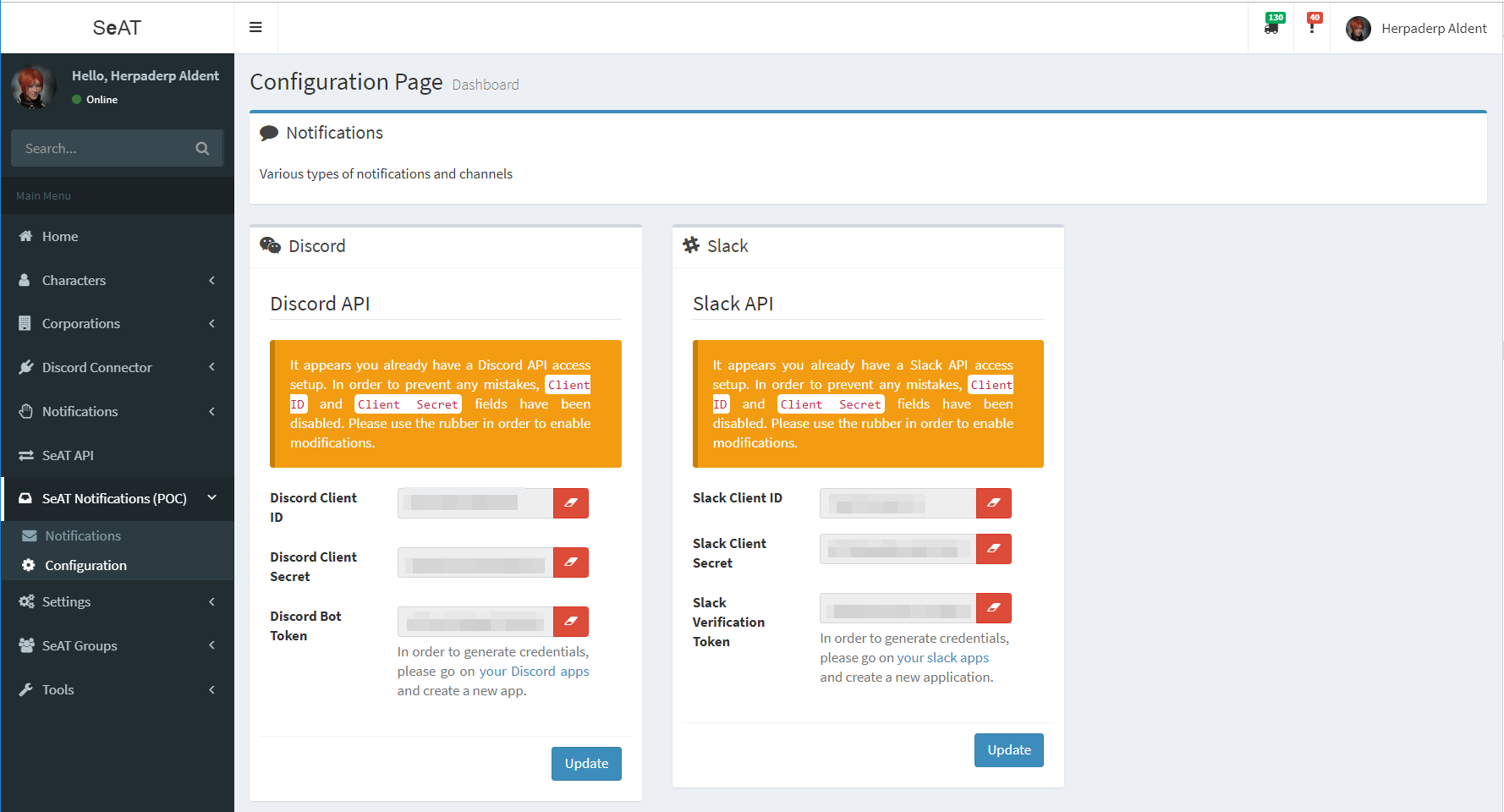Click rubber button for Discord Client Secret
Image resolution: width=1504 pixels, height=812 pixels.
click(x=571, y=562)
